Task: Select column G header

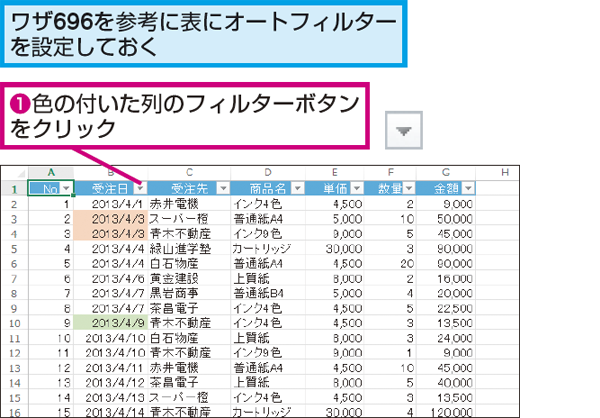Action: pyautogui.click(x=446, y=173)
